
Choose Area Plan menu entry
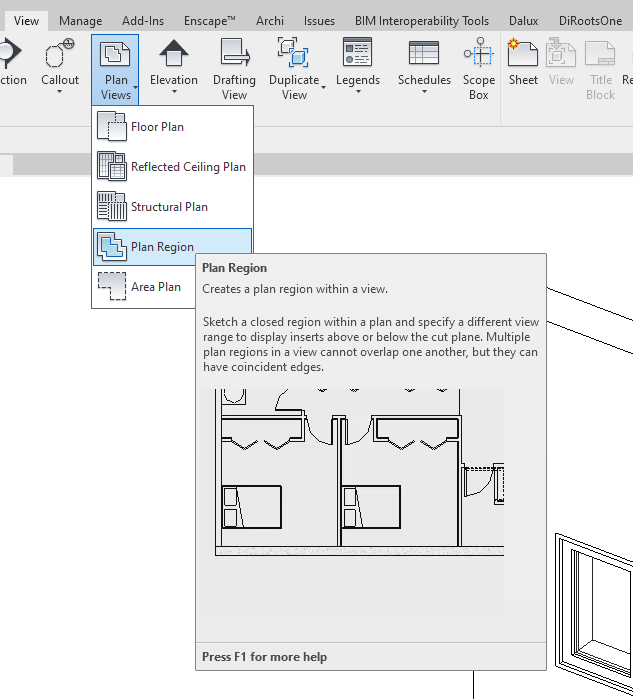(x=144, y=287)
